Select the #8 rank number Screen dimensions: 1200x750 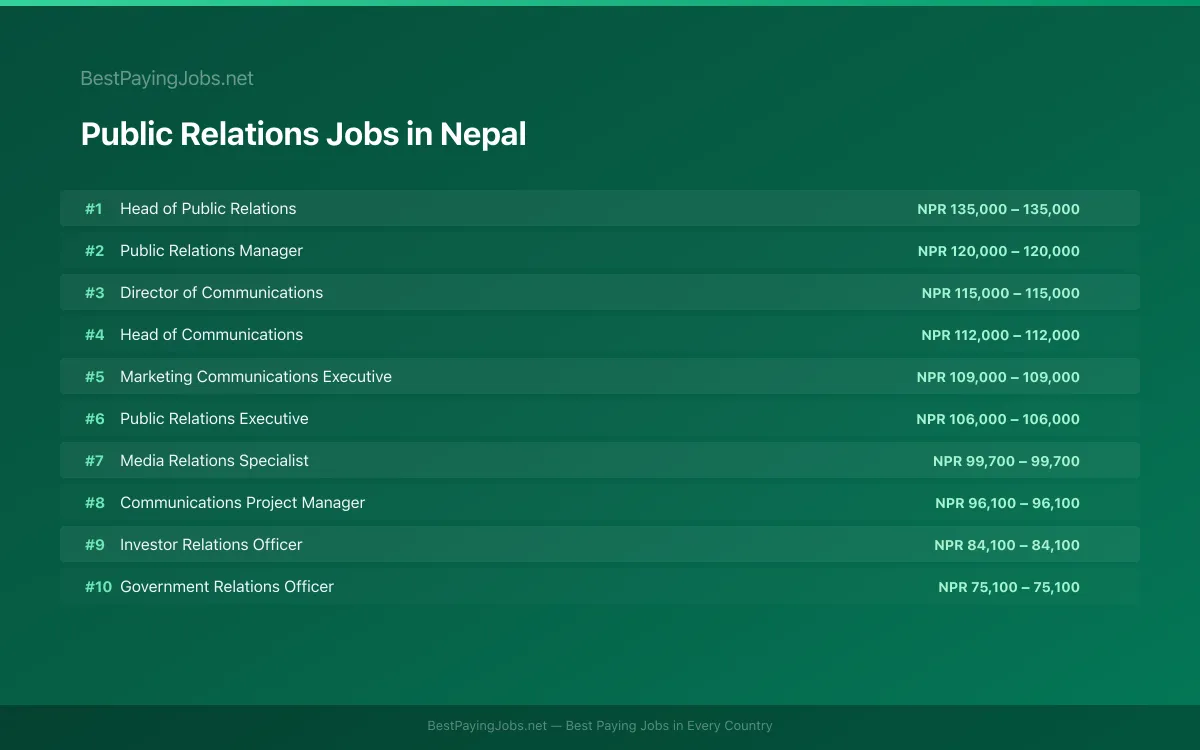click(x=94, y=503)
